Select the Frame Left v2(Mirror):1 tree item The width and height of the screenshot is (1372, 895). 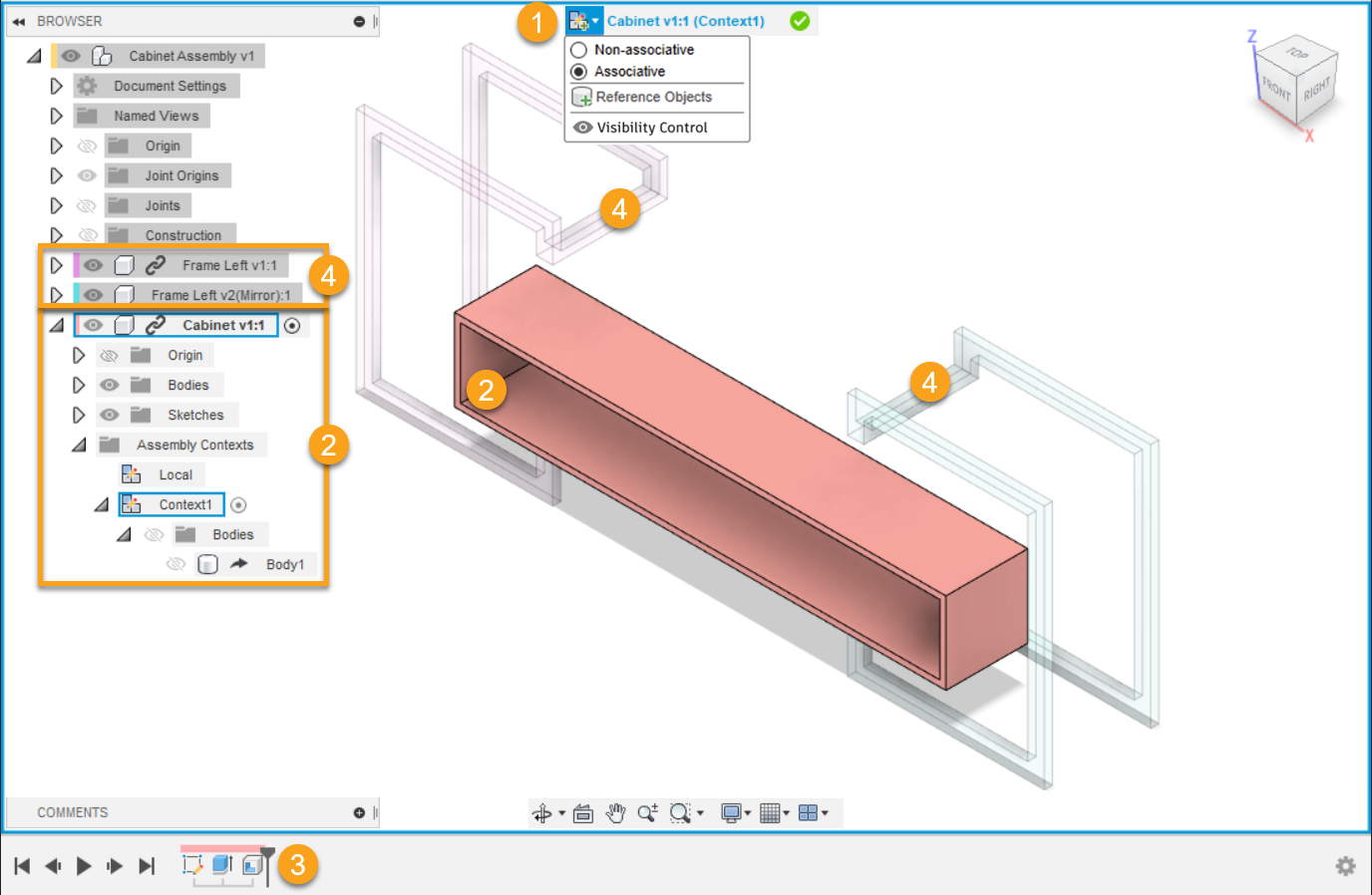click(220, 295)
